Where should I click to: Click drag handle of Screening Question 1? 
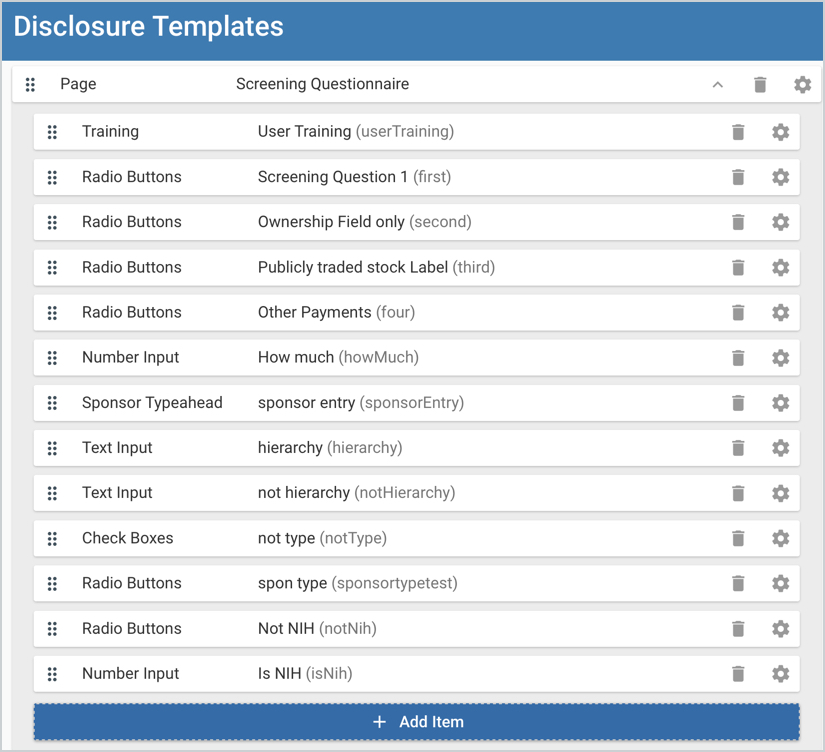52,177
